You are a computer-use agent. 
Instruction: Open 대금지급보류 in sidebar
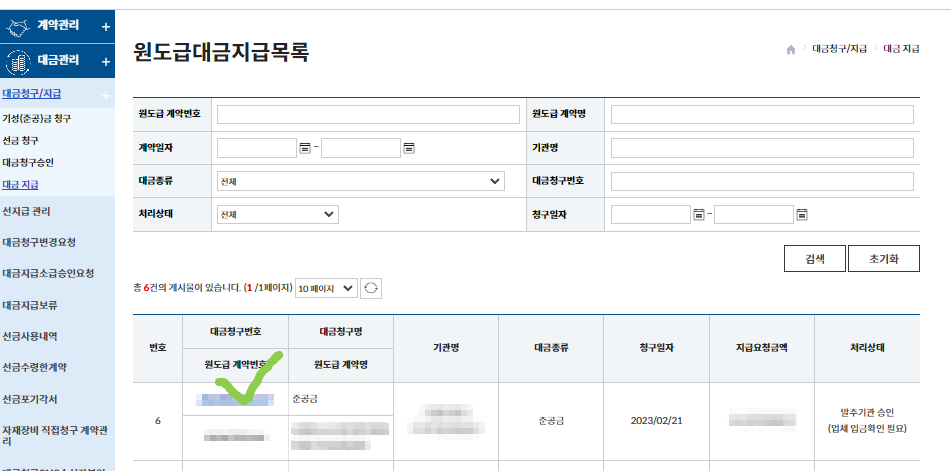pyautogui.click(x=30, y=305)
